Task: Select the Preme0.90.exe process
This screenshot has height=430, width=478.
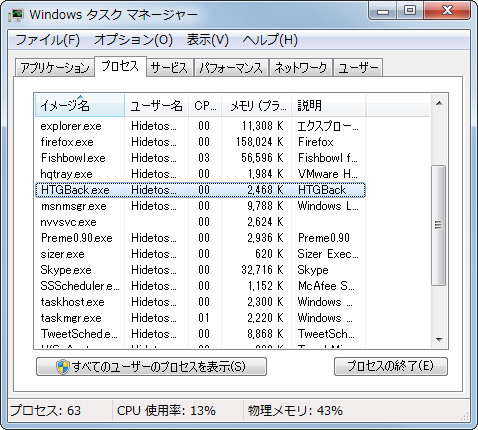Action: pyautogui.click(x=200, y=238)
